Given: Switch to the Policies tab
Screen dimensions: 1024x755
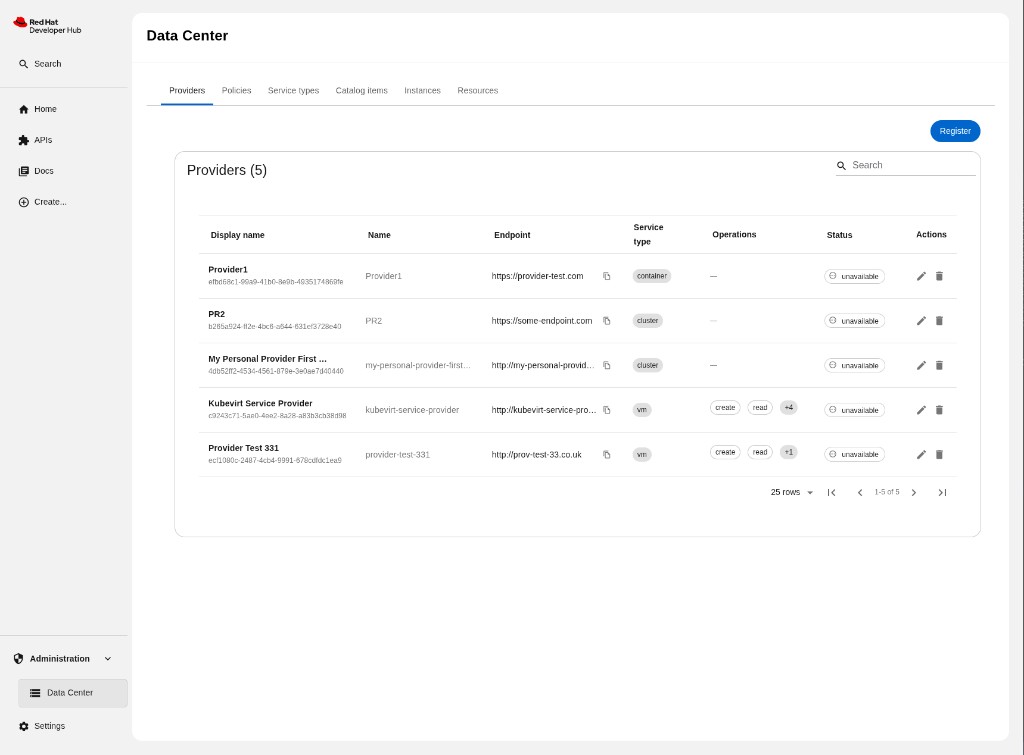Looking at the screenshot, I should pyautogui.click(x=236, y=91).
